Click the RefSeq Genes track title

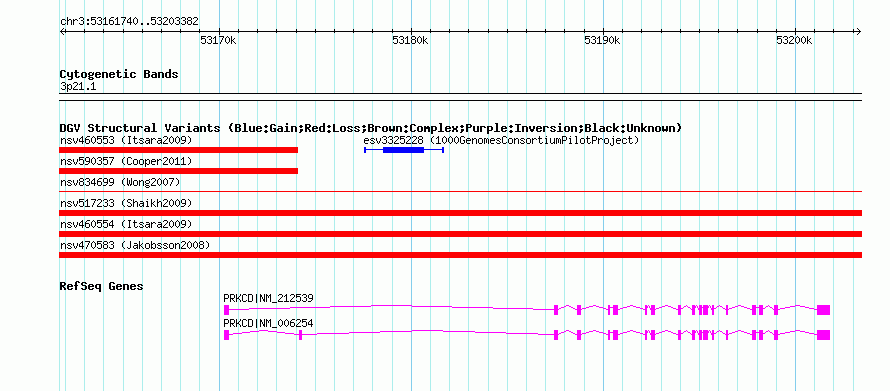(x=101, y=286)
